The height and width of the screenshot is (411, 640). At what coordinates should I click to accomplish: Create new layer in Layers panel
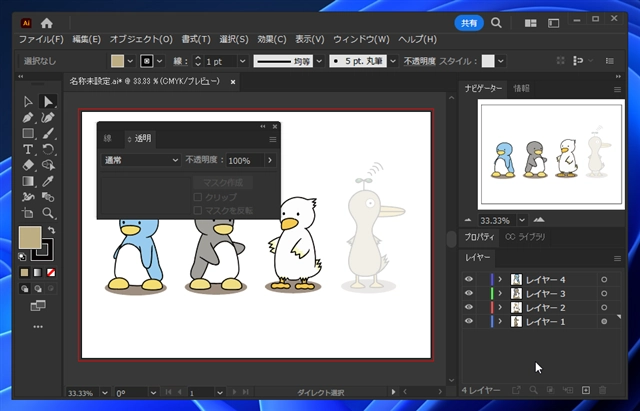tap(586, 390)
